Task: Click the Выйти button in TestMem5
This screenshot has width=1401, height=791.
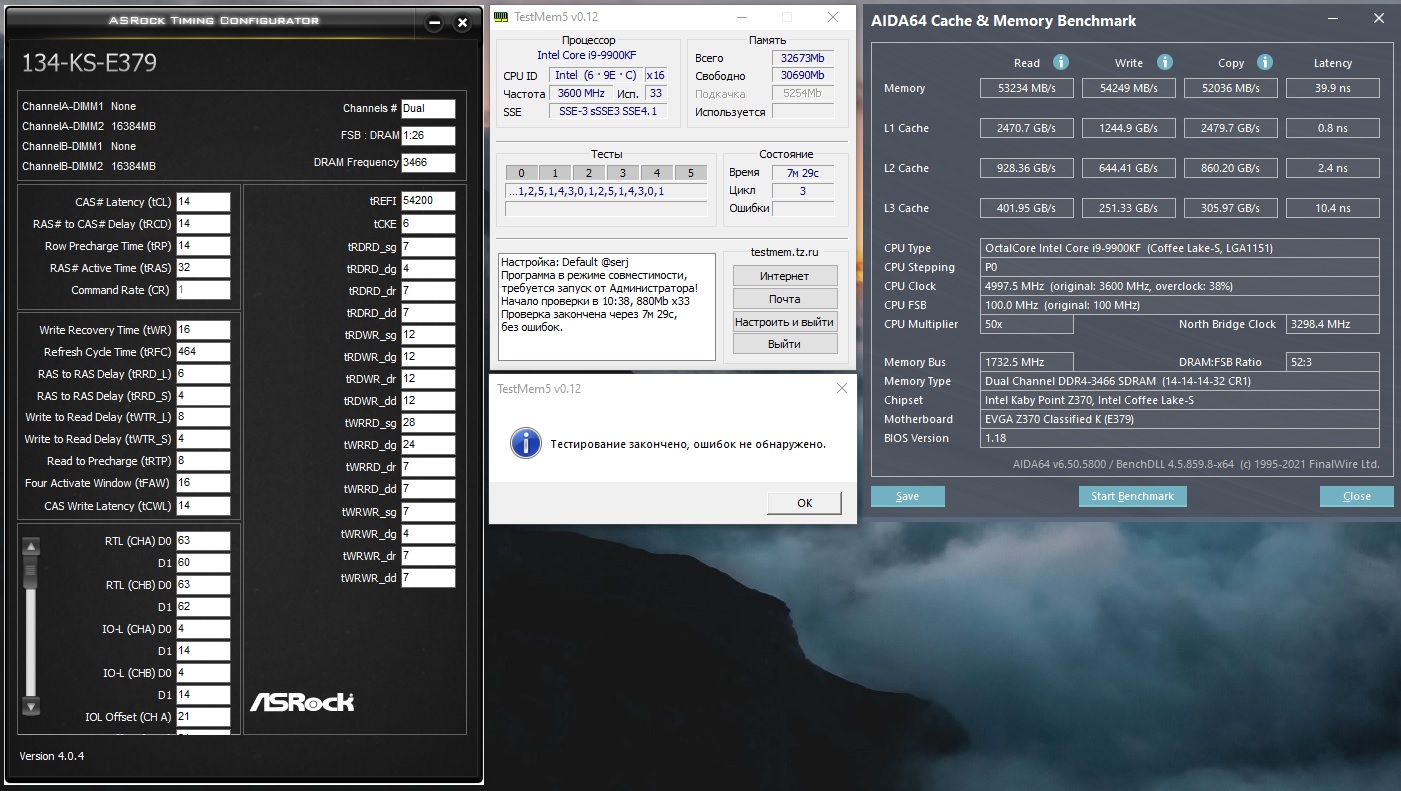Action: click(785, 344)
